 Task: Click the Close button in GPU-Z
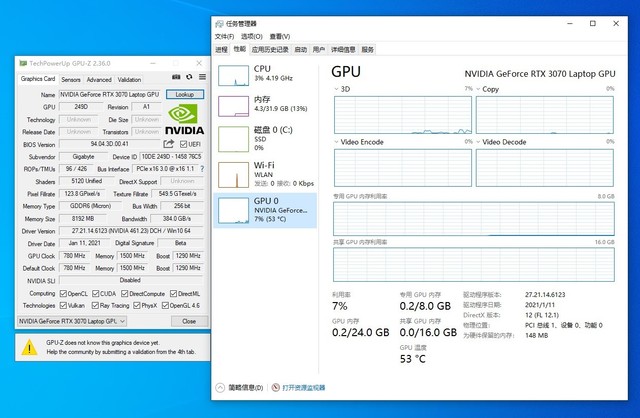pos(189,321)
